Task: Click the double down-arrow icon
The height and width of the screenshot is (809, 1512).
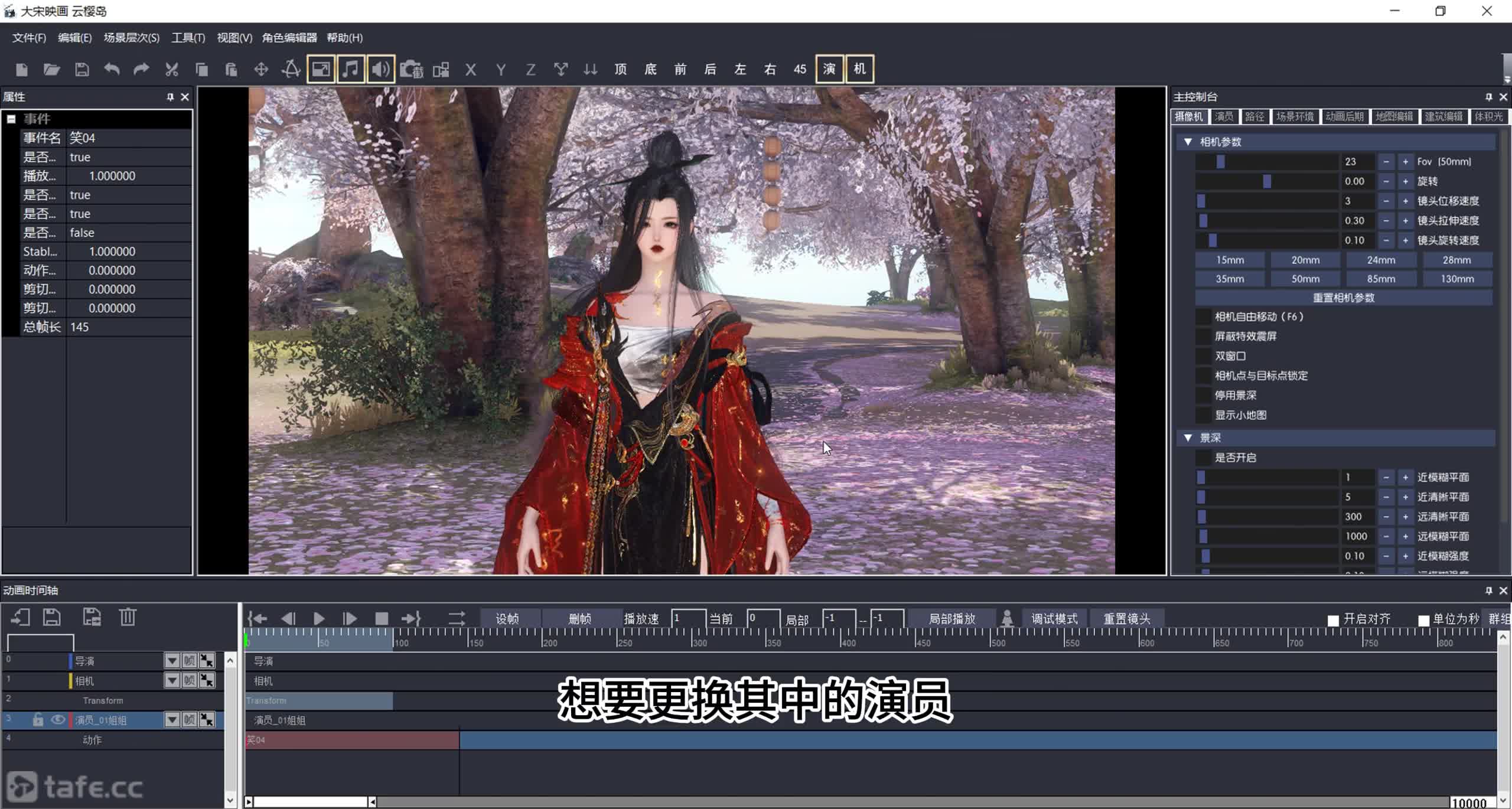Action: 590,70
